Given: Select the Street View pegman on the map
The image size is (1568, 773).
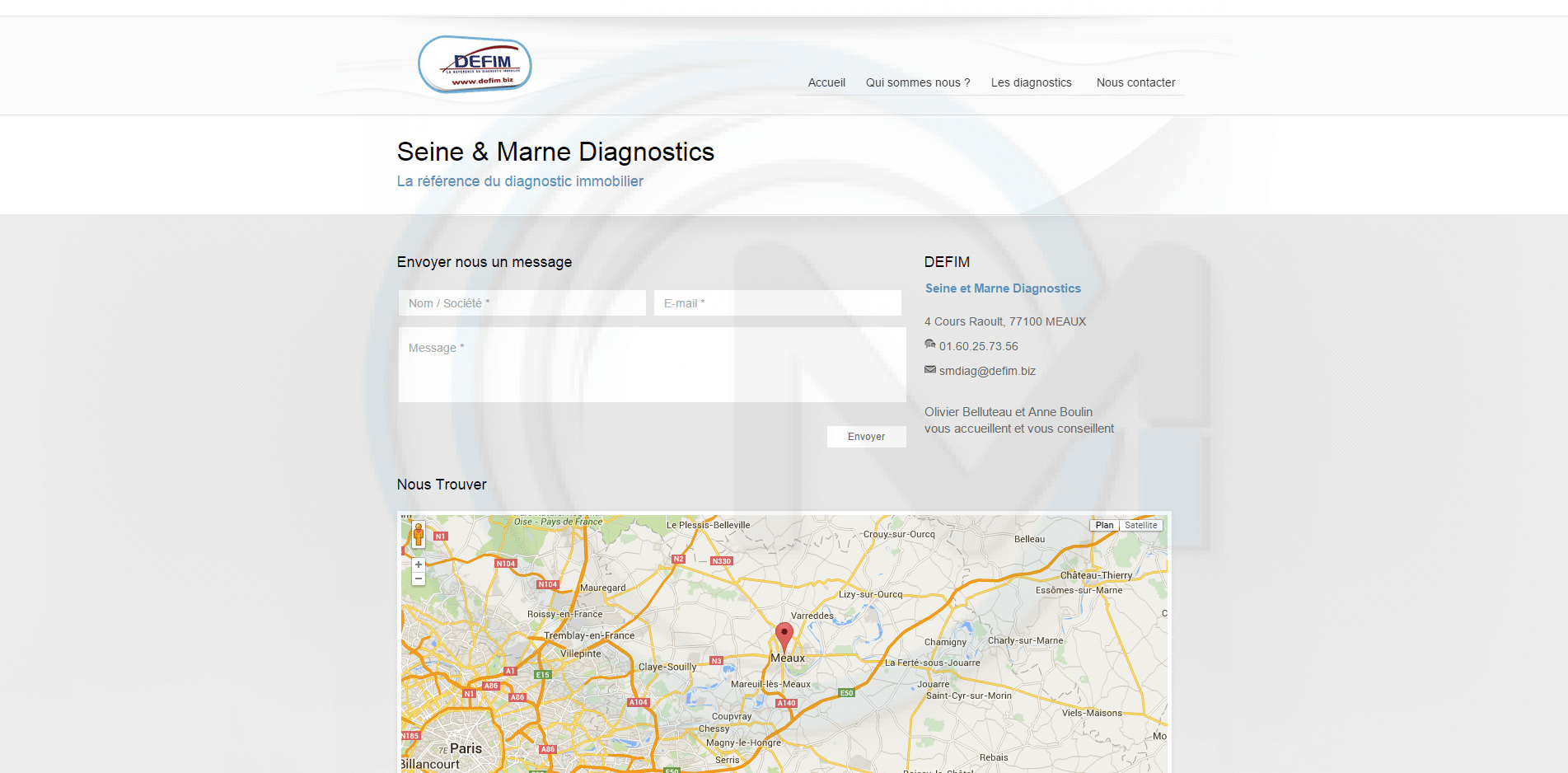Looking at the screenshot, I should click(419, 535).
